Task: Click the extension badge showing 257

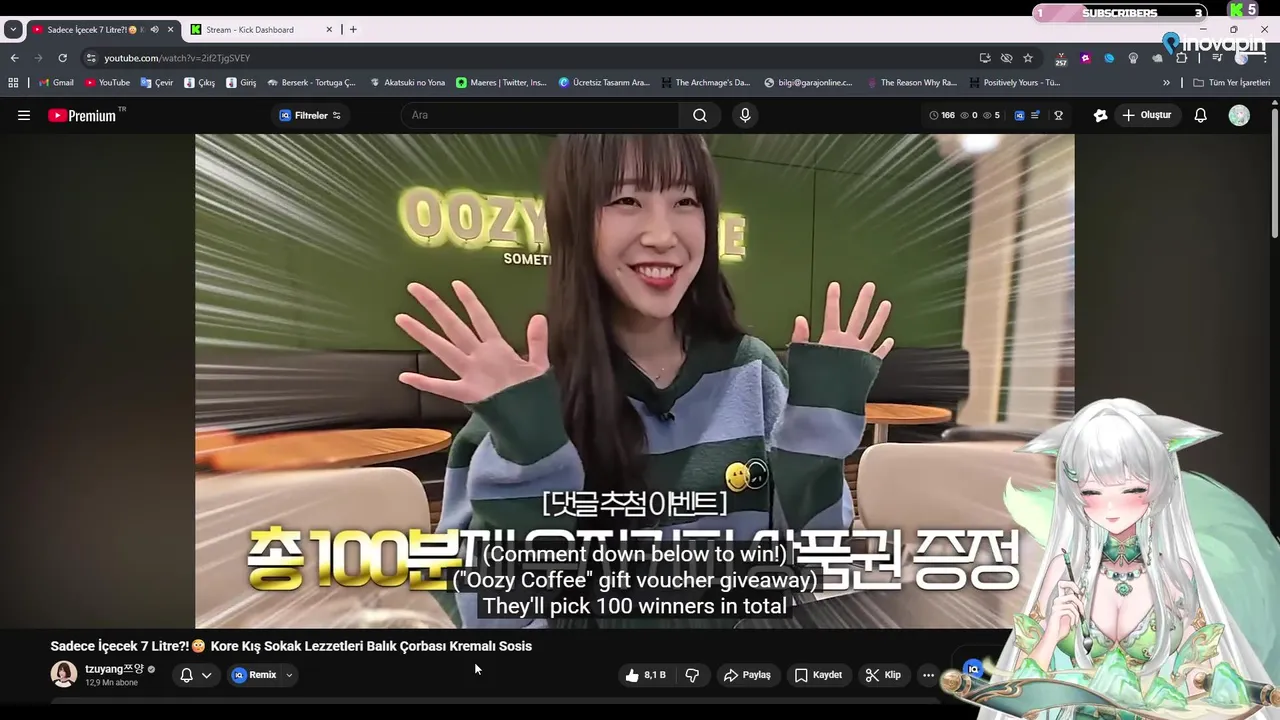Action: click(1061, 59)
